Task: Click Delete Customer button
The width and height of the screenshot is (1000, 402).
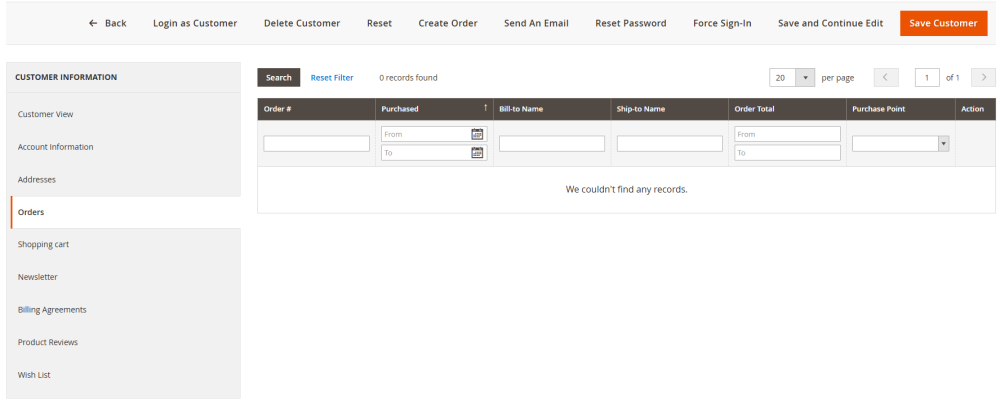Action: tap(302, 23)
